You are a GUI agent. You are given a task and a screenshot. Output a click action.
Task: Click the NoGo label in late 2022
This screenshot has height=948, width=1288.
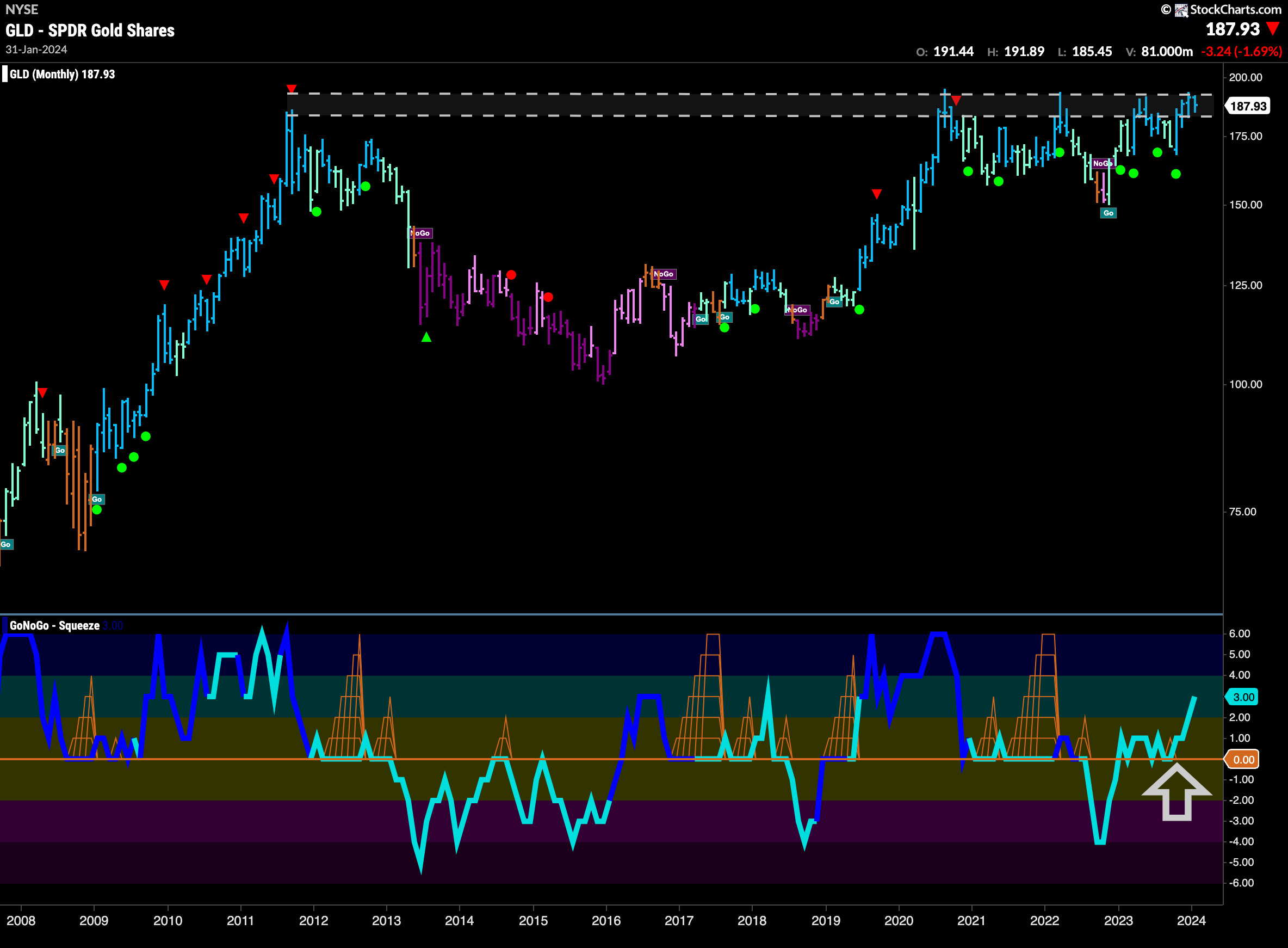click(x=1101, y=164)
